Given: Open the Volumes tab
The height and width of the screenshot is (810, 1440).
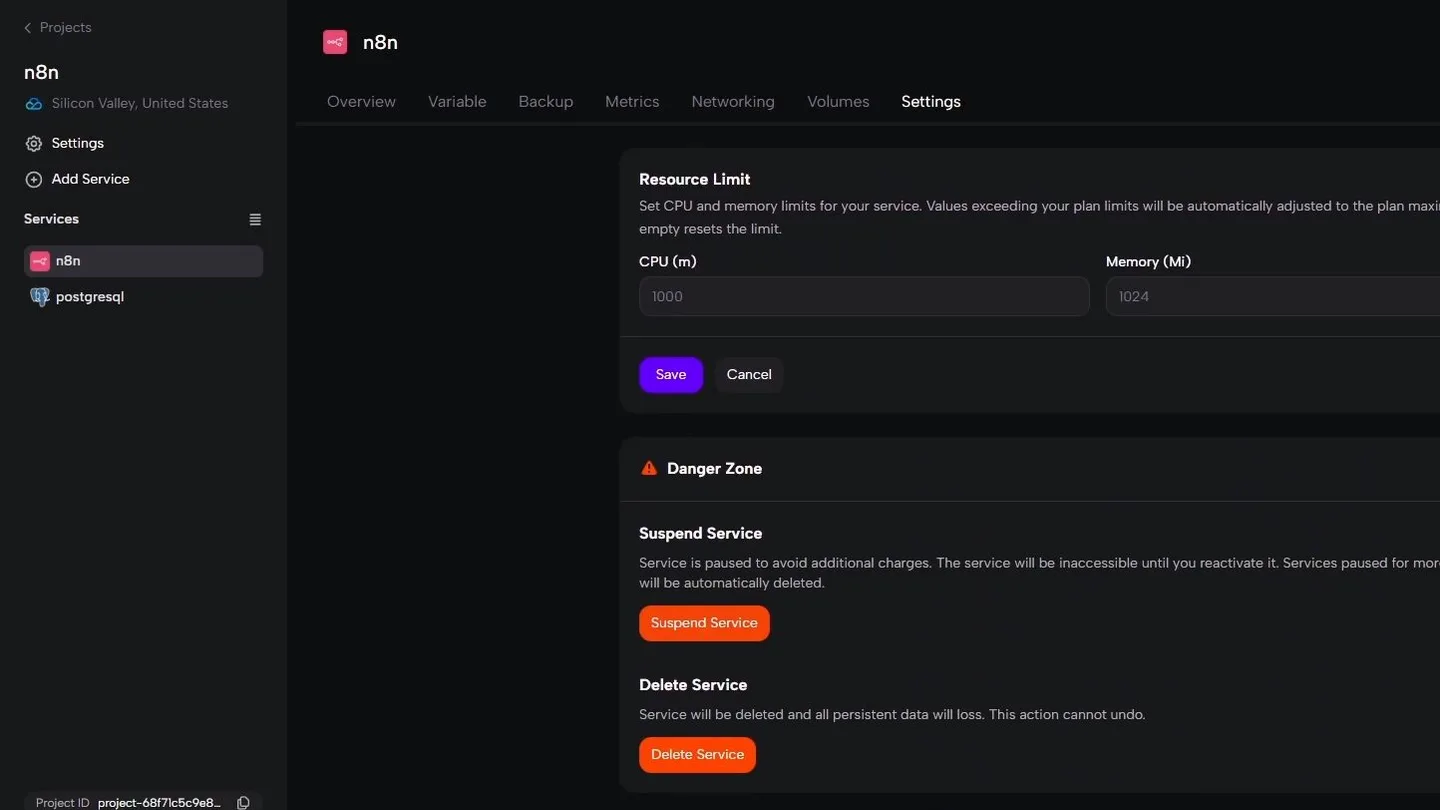Looking at the screenshot, I should tap(838, 102).
